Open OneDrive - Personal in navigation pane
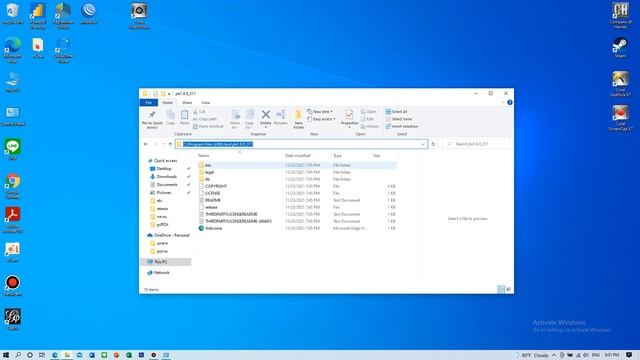This screenshot has height=360, width=640. (x=171, y=236)
